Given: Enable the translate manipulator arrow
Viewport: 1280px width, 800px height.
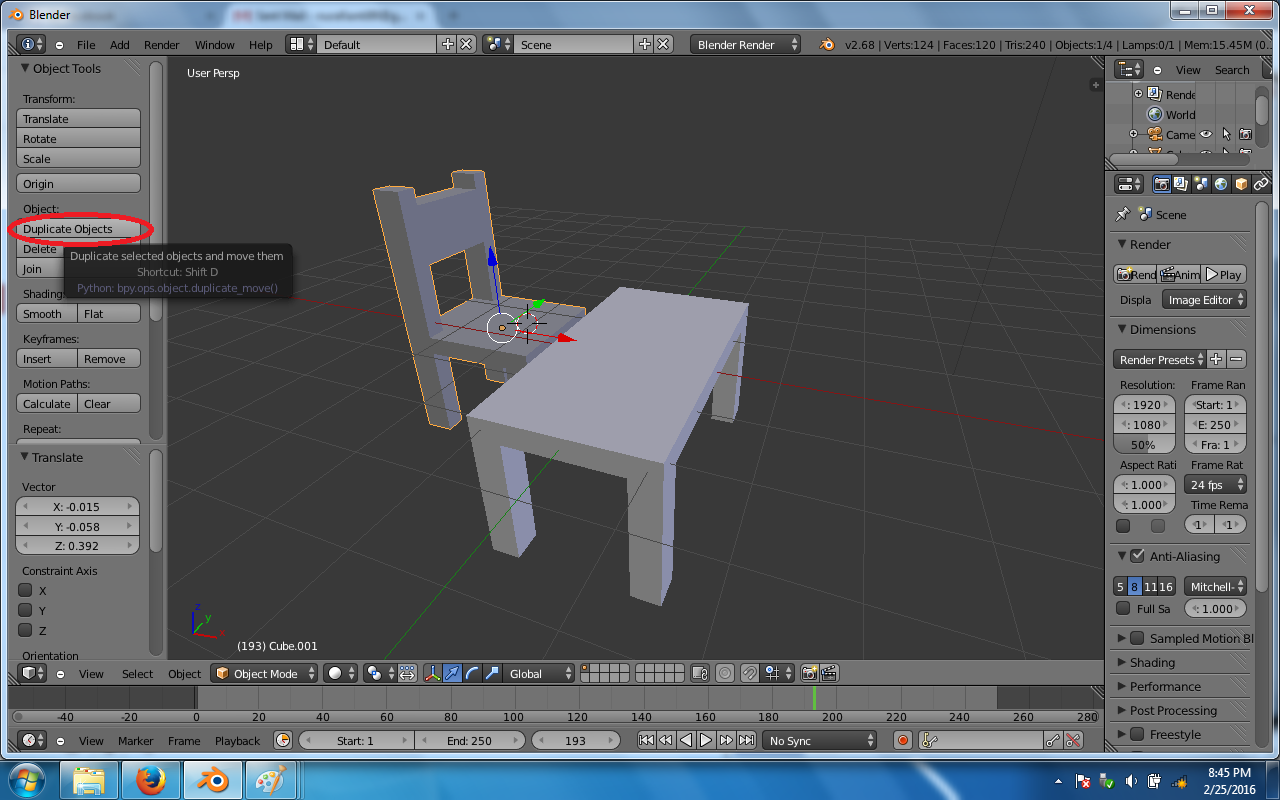Looking at the screenshot, I should [x=453, y=673].
